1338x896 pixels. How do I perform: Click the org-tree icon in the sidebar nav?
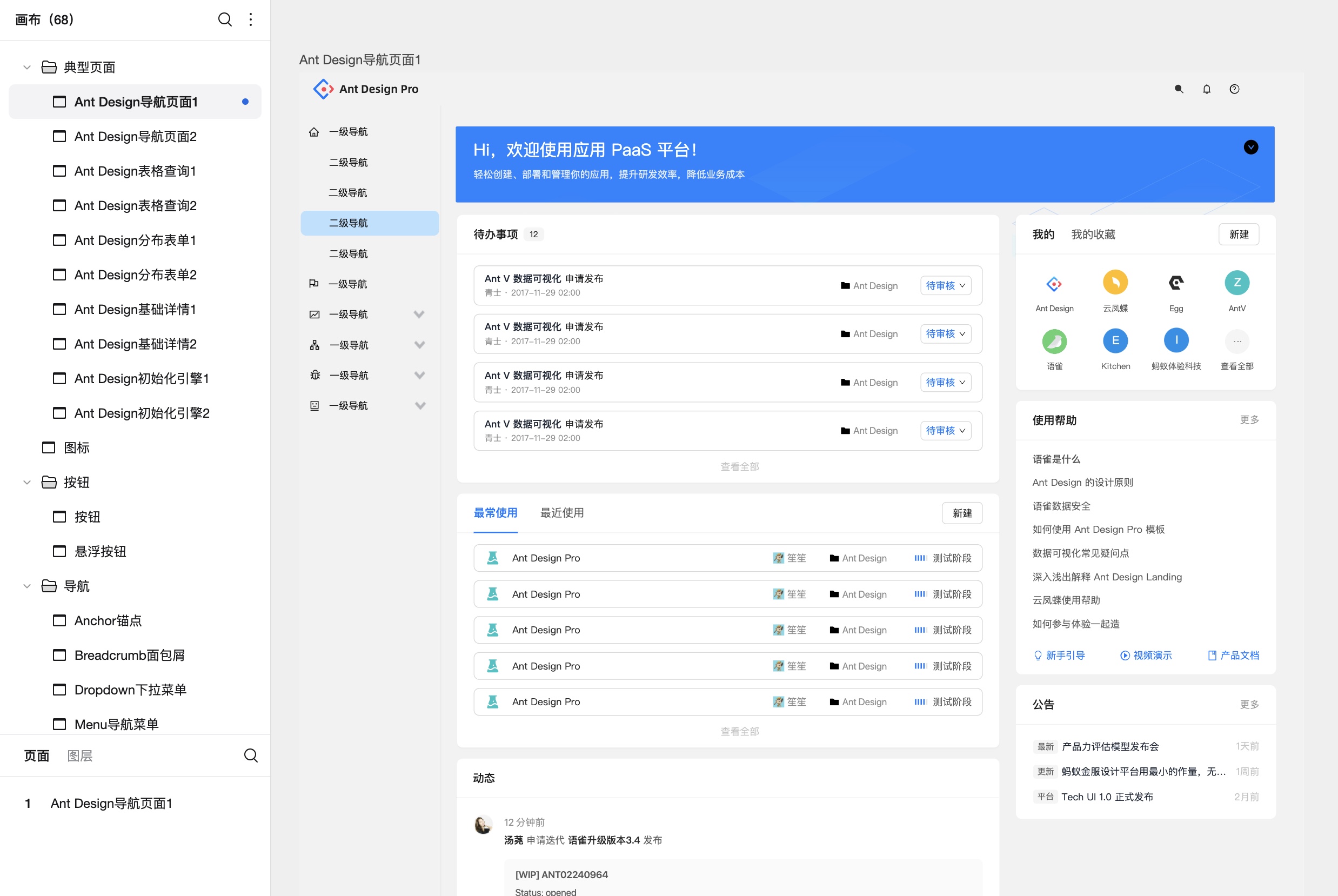[x=314, y=345]
